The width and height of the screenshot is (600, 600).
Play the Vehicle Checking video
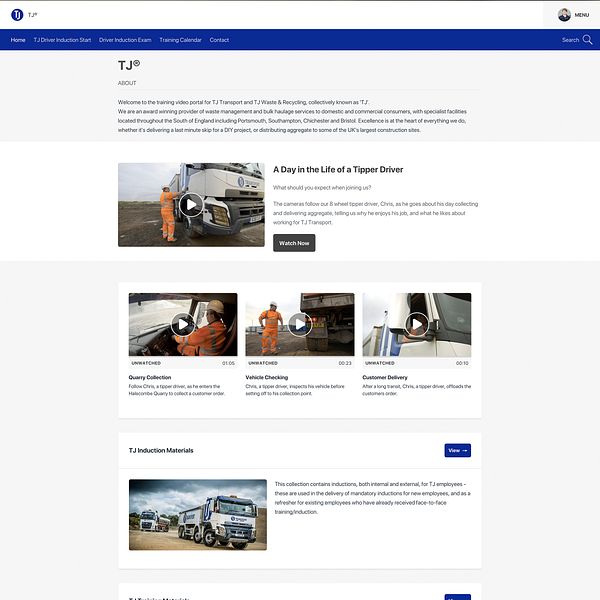[x=300, y=324]
